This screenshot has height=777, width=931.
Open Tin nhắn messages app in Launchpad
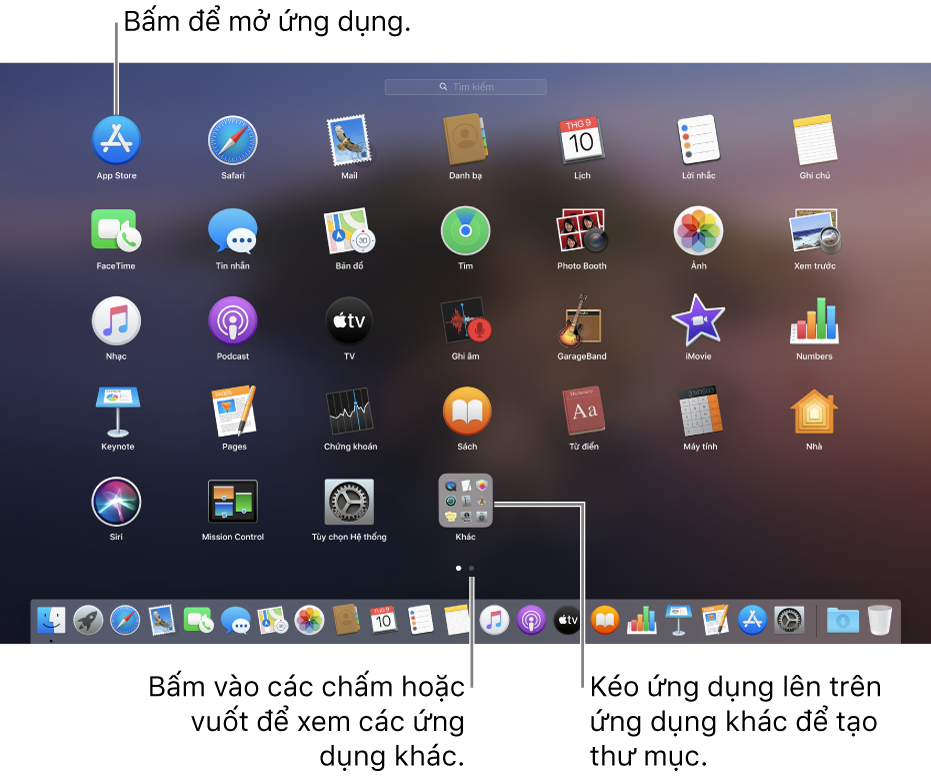(233, 231)
